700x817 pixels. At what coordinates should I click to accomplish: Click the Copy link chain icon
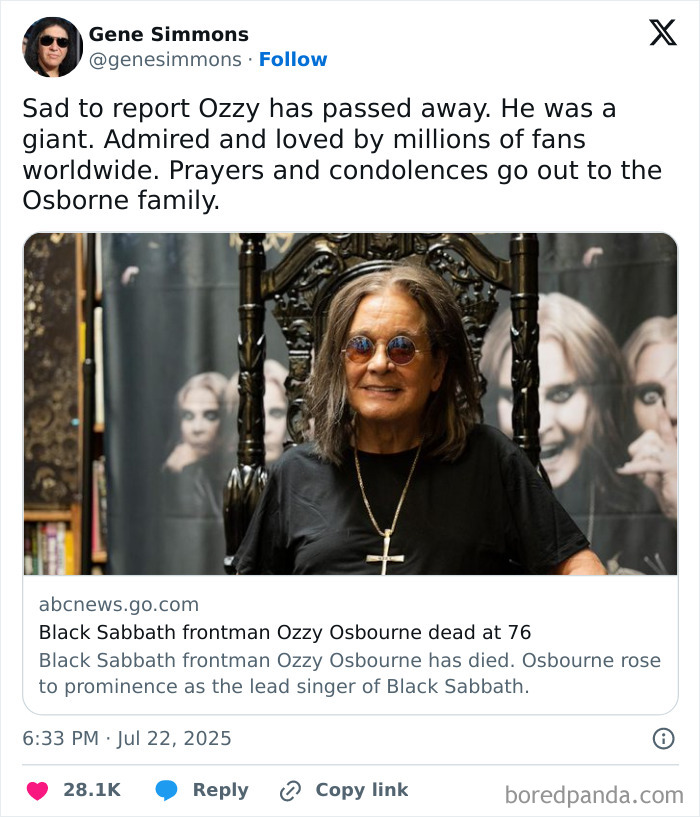[290, 789]
